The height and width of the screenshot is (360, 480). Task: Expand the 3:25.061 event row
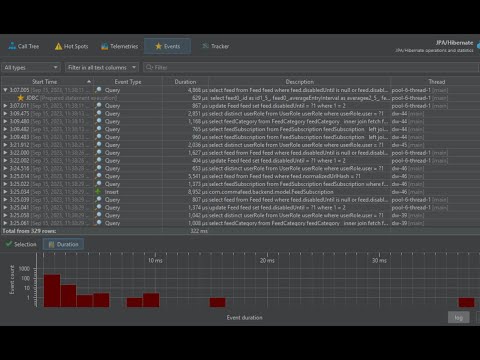click(5, 223)
